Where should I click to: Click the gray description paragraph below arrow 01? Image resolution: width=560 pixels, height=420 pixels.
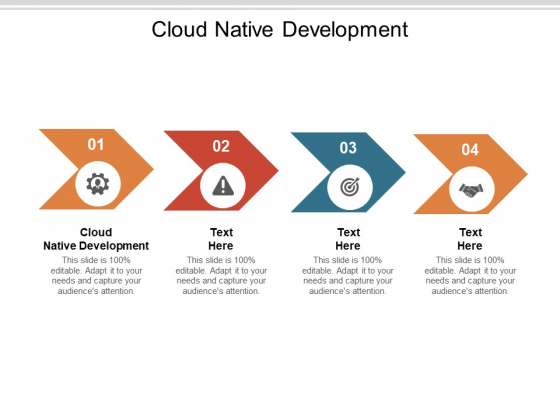click(x=96, y=275)
